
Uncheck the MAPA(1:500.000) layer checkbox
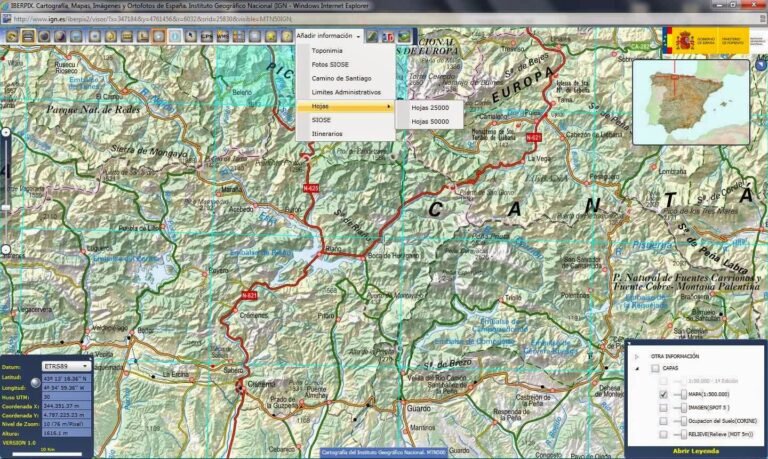[x=663, y=394]
